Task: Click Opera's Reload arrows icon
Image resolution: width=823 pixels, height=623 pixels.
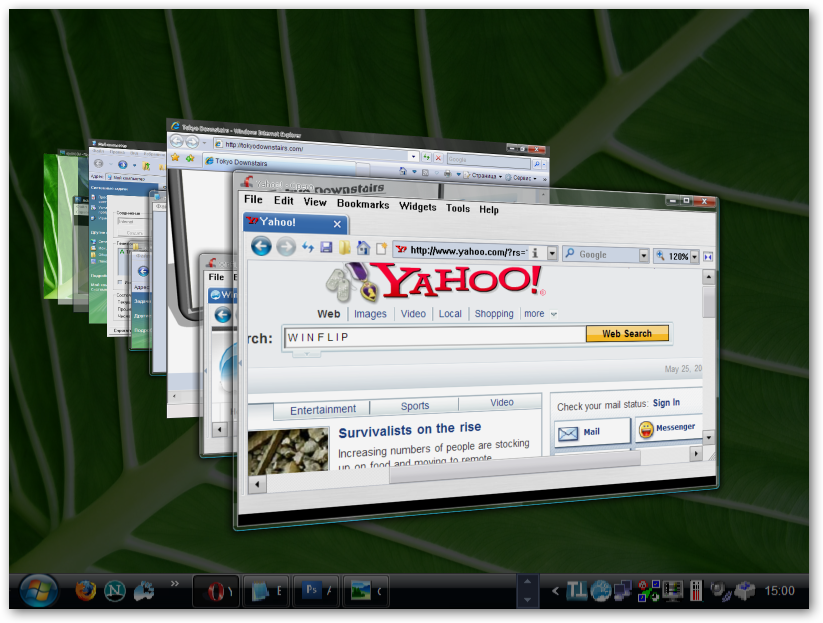Action: coord(308,247)
